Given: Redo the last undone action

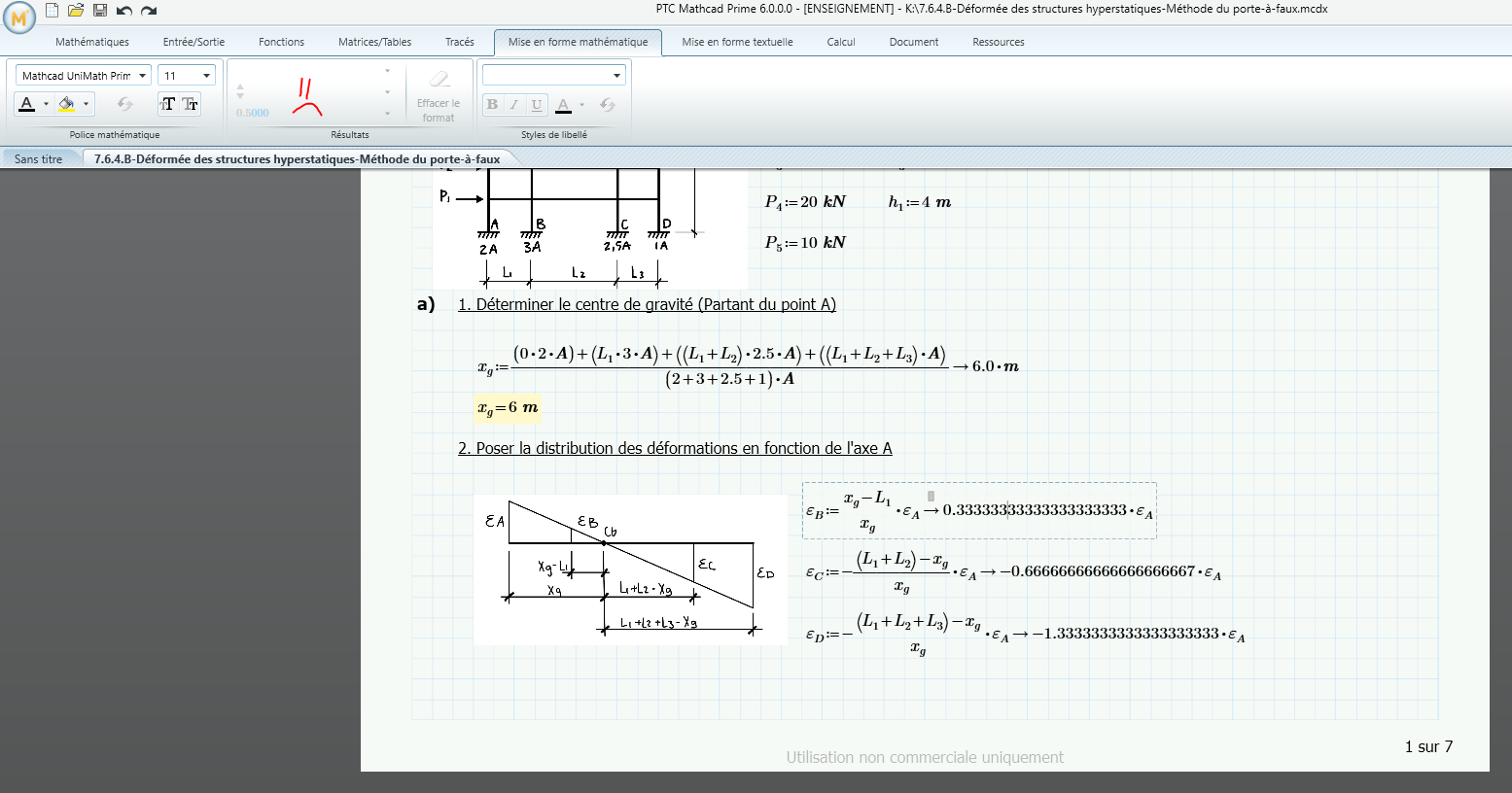Looking at the screenshot, I should point(149,11).
